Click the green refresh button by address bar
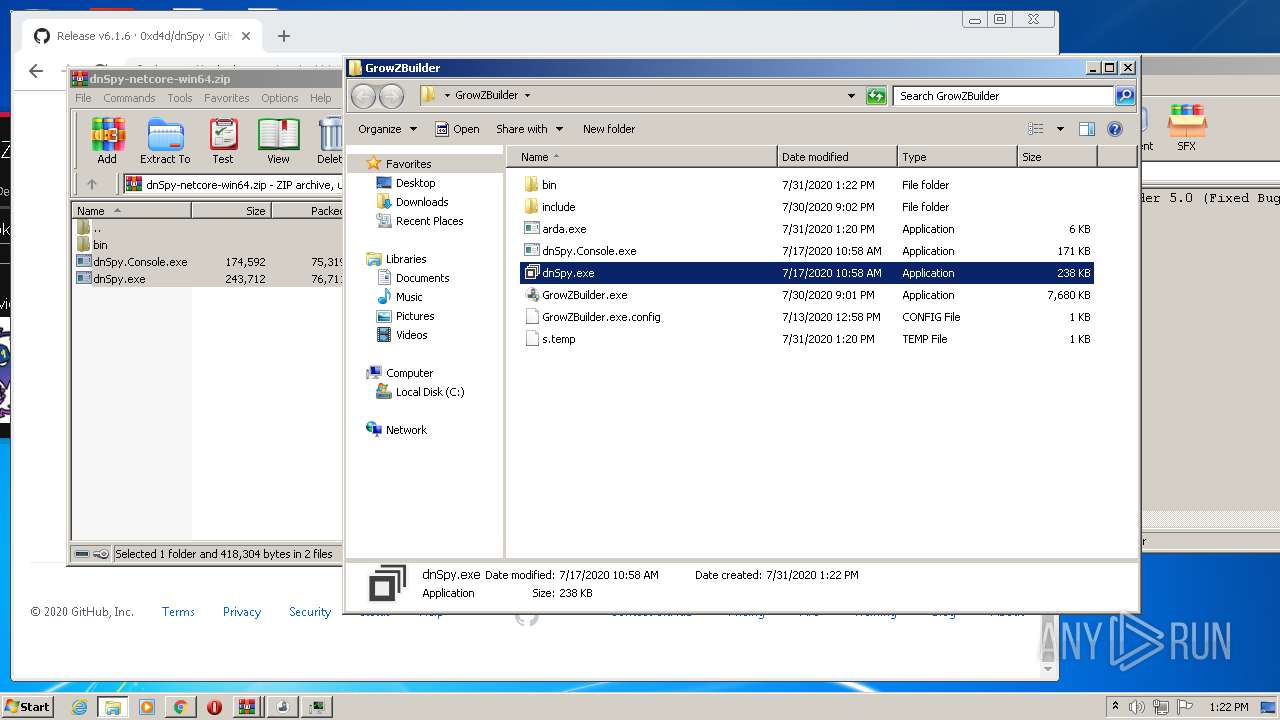Viewport: 1280px width, 720px height. click(x=876, y=96)
